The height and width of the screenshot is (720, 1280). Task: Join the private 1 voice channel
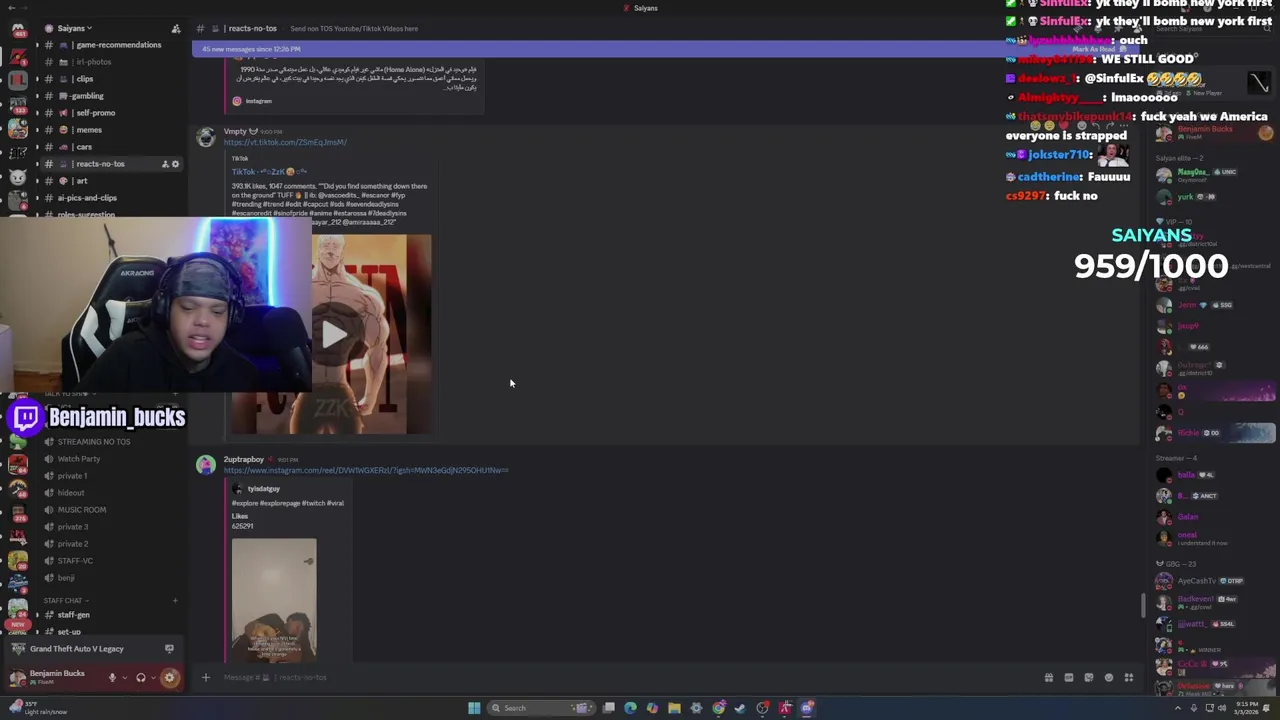coord(72,476)
